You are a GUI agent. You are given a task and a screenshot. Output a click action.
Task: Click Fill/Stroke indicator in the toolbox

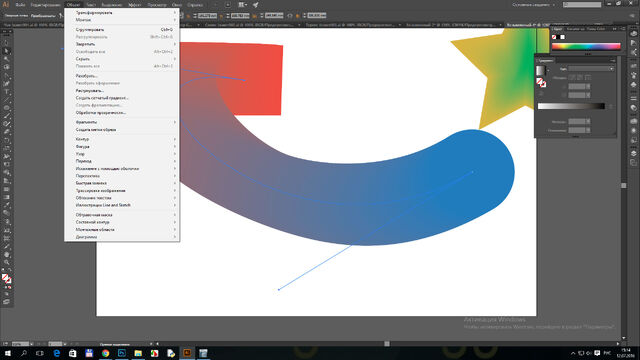7,279
